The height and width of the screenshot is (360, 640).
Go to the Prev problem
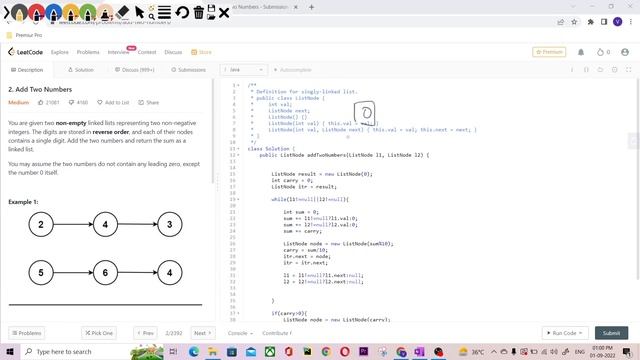point(145,333)
